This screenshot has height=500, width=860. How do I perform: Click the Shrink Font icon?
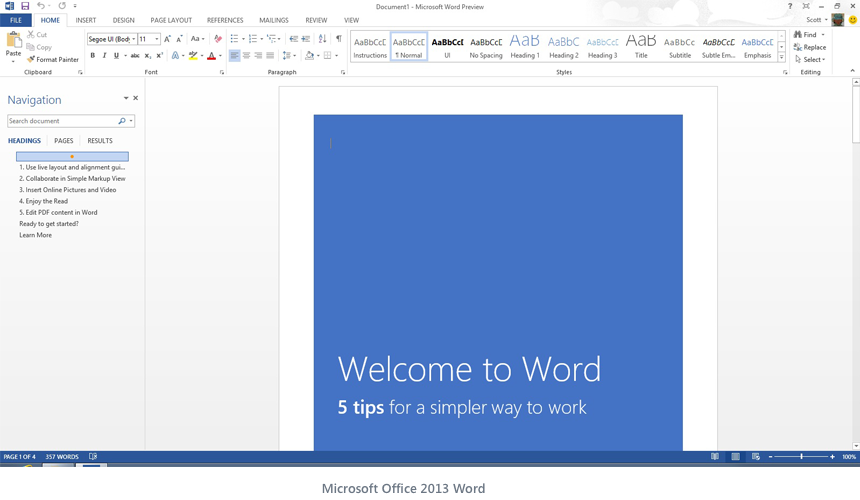(x=179, y=39)
